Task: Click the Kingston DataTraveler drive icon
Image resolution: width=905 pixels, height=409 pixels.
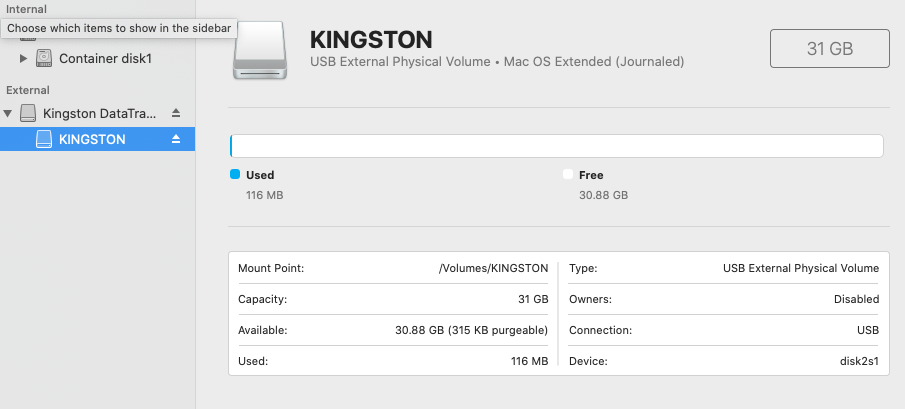Action: pyautogui.click(x=28, y=114)
